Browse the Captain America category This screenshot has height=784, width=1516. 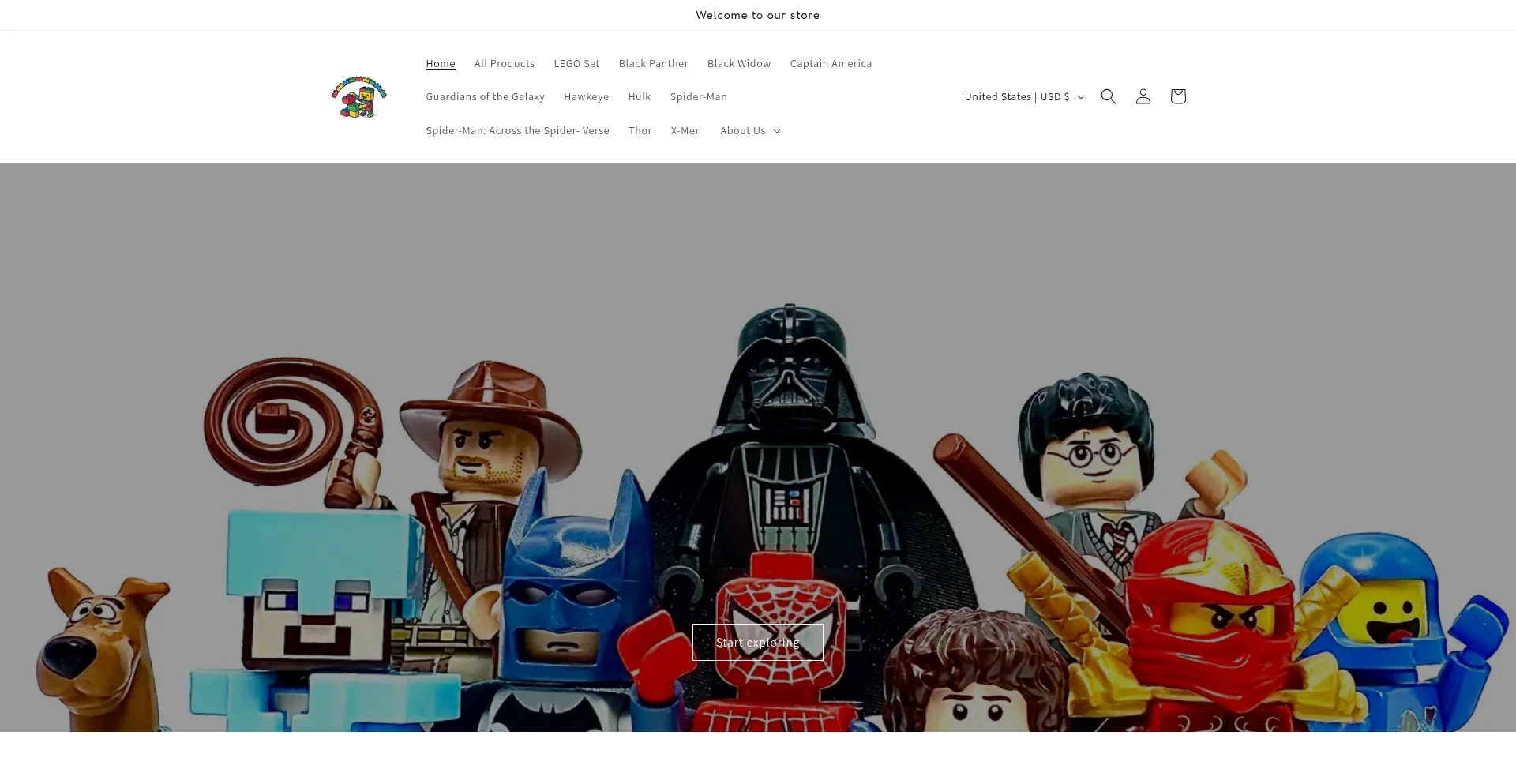[x=831, y=63]
